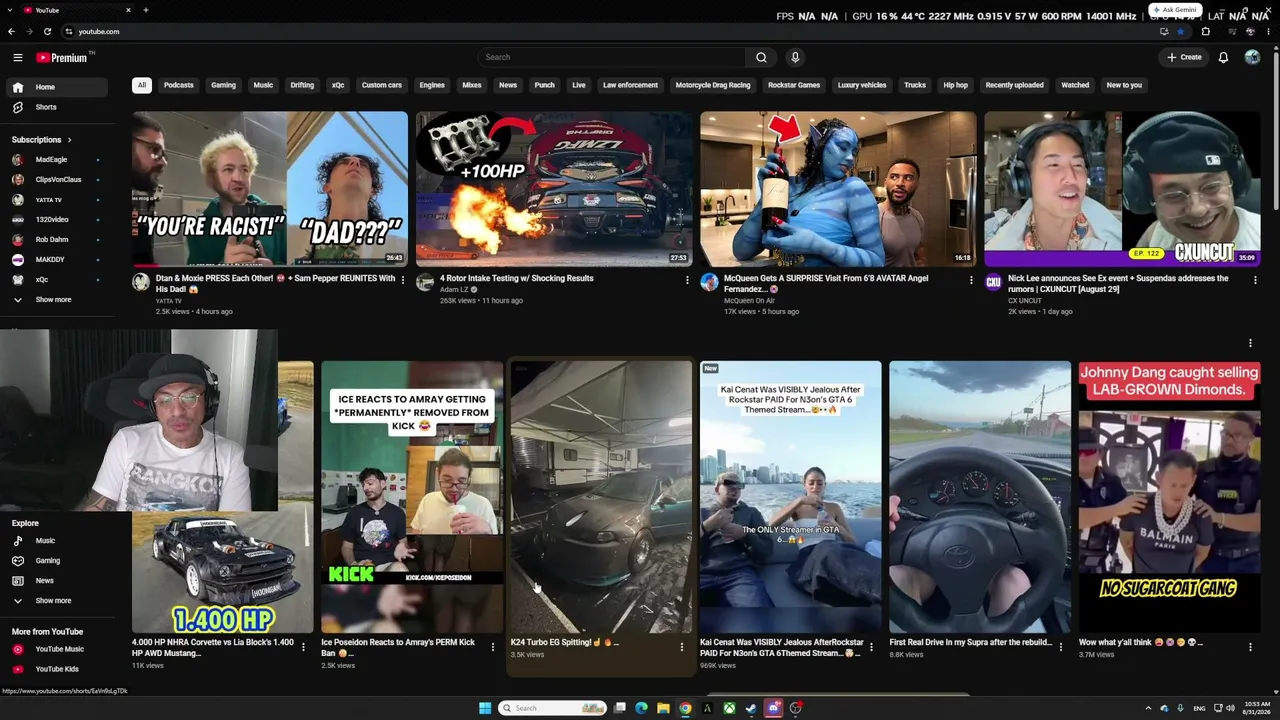The image size is (1280, 720).
Task: Click the Ask Gemini button
Action: click(1174, 10)
